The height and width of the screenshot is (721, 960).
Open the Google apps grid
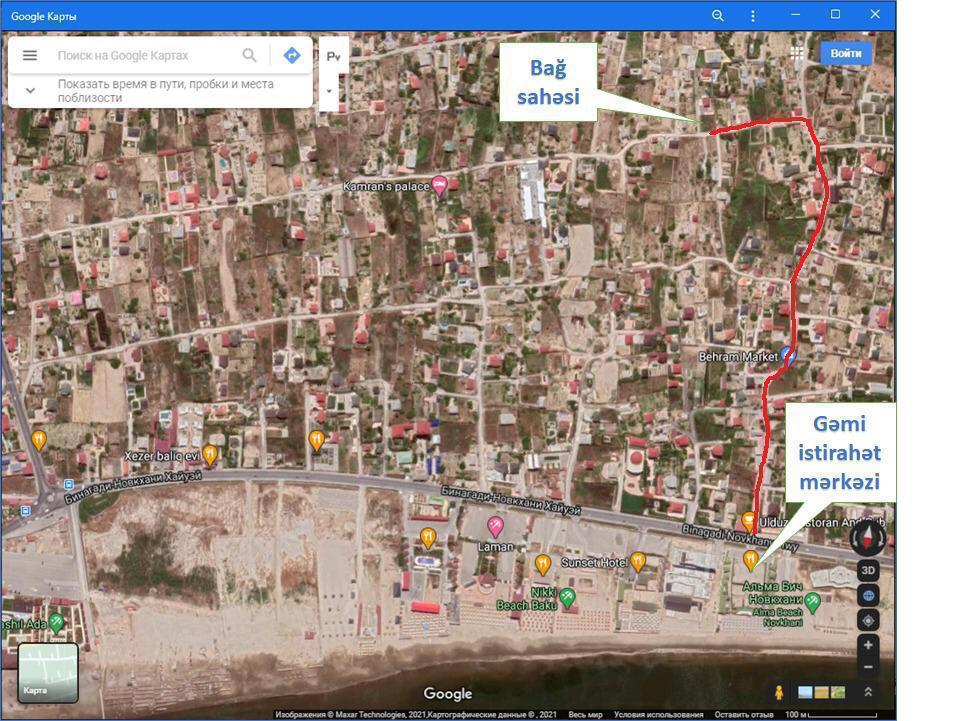click(796, 53)
